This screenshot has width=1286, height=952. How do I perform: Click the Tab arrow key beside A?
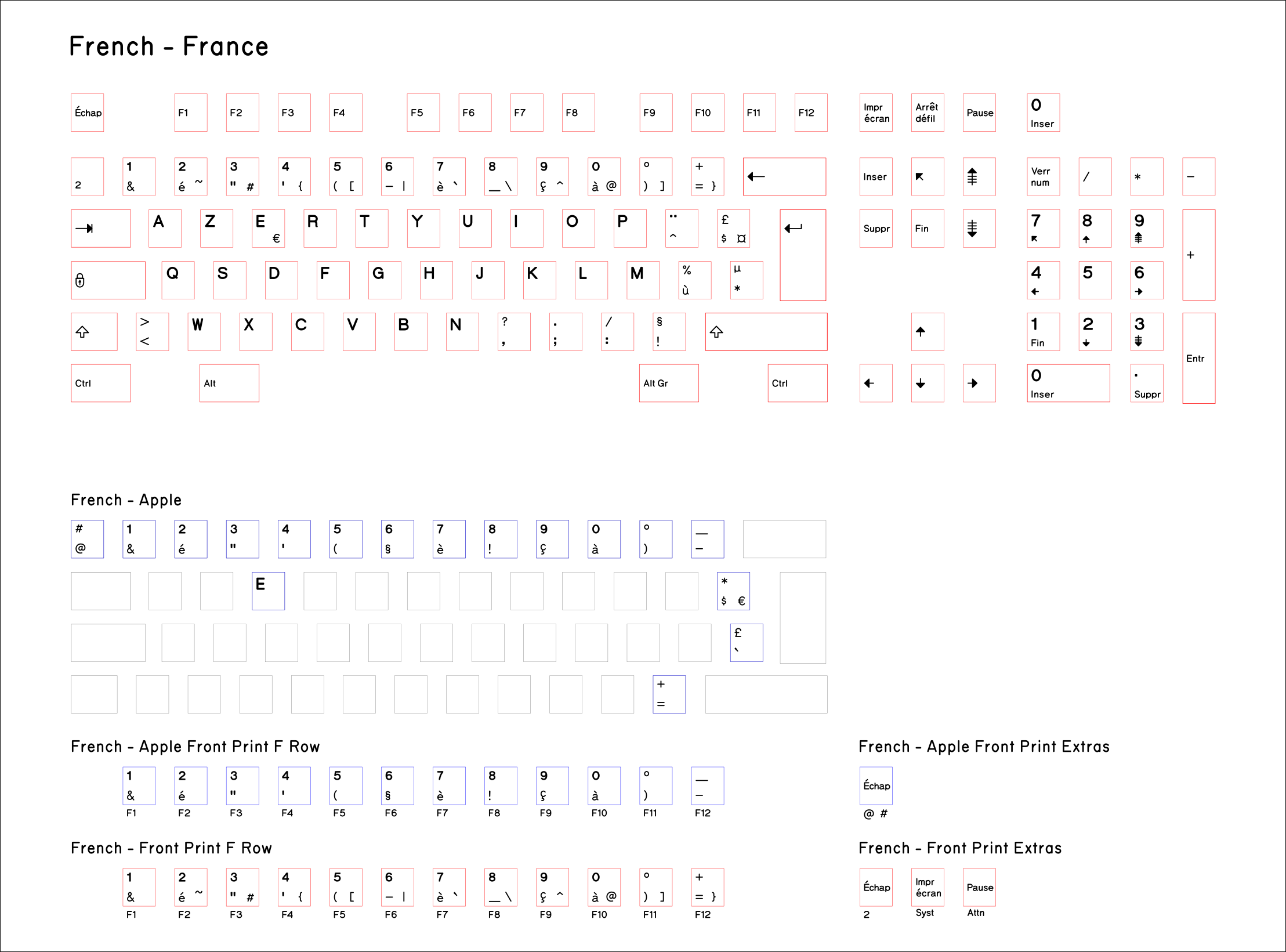coord(101,229)
